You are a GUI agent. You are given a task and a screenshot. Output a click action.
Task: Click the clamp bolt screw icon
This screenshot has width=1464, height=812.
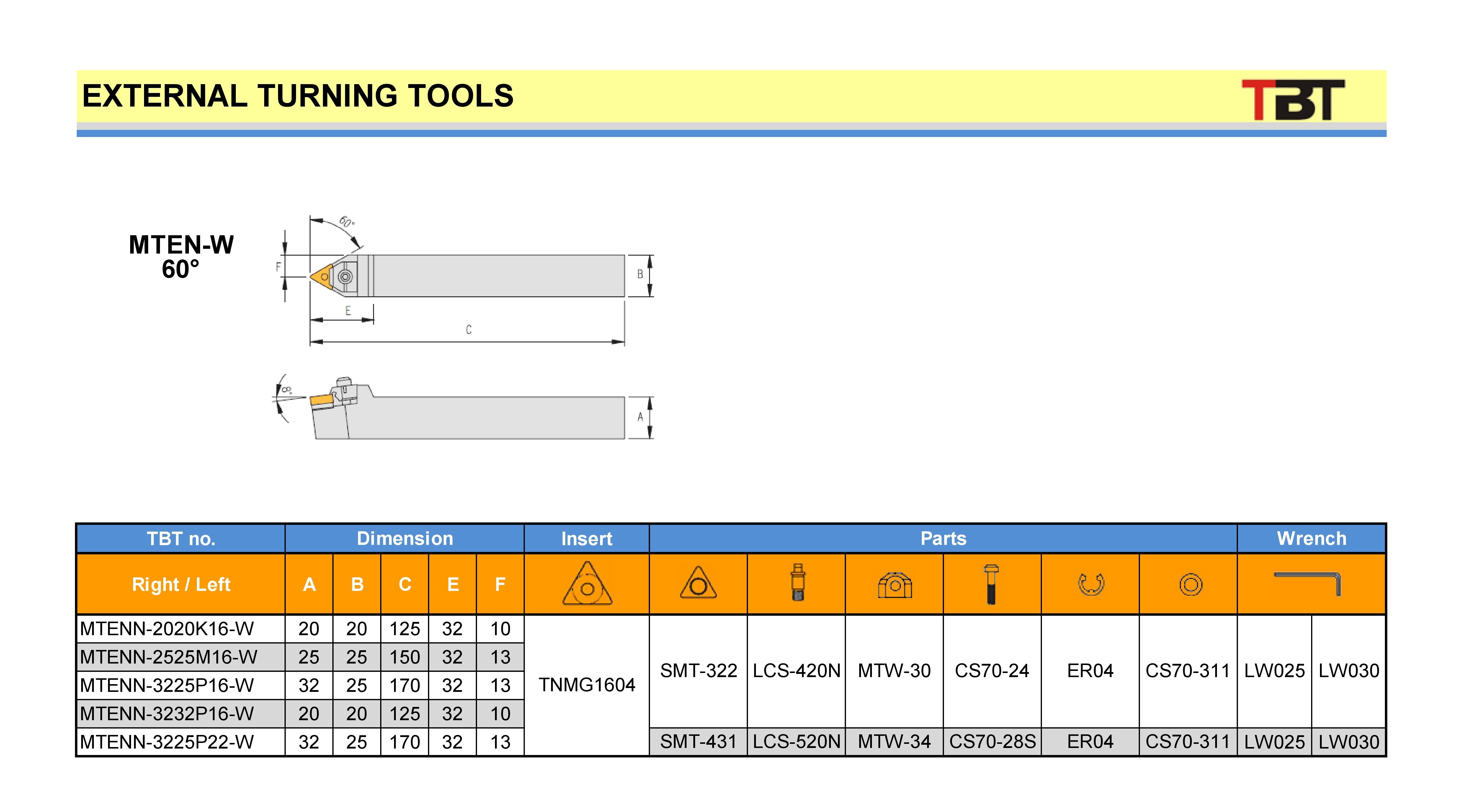[991, 584]
